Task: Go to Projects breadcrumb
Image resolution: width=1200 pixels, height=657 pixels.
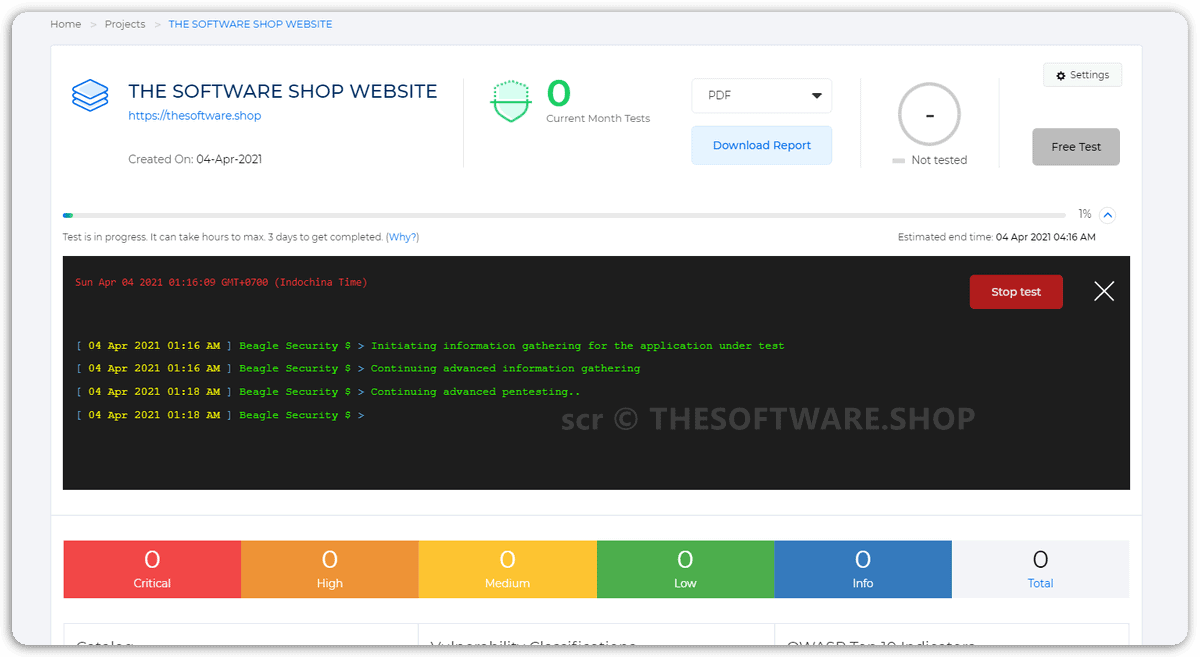Action: (125, 24)
